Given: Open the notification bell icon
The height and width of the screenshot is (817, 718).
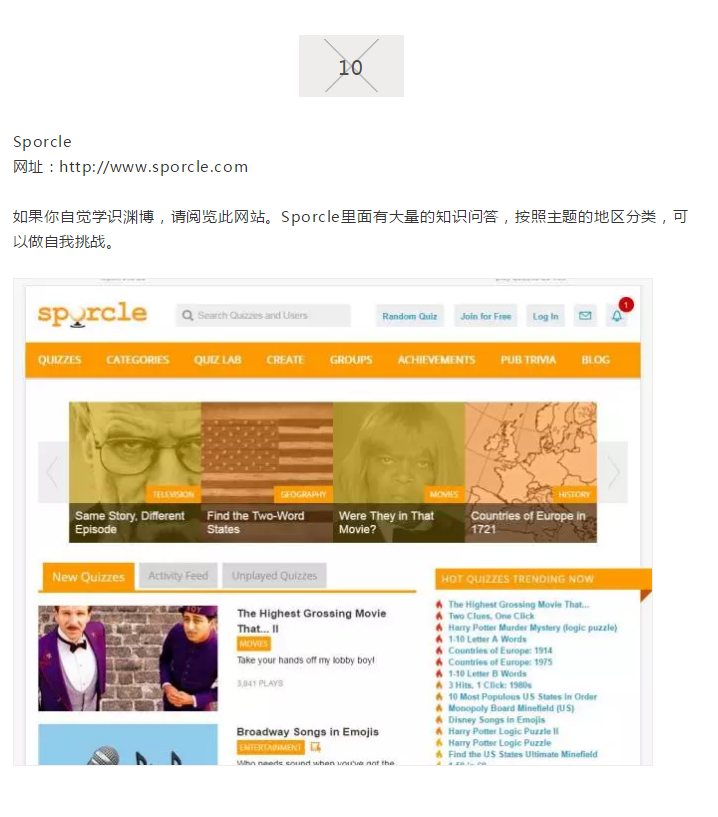Looking at the screenshot, I should pyautogui.click(x=616, y=316).
